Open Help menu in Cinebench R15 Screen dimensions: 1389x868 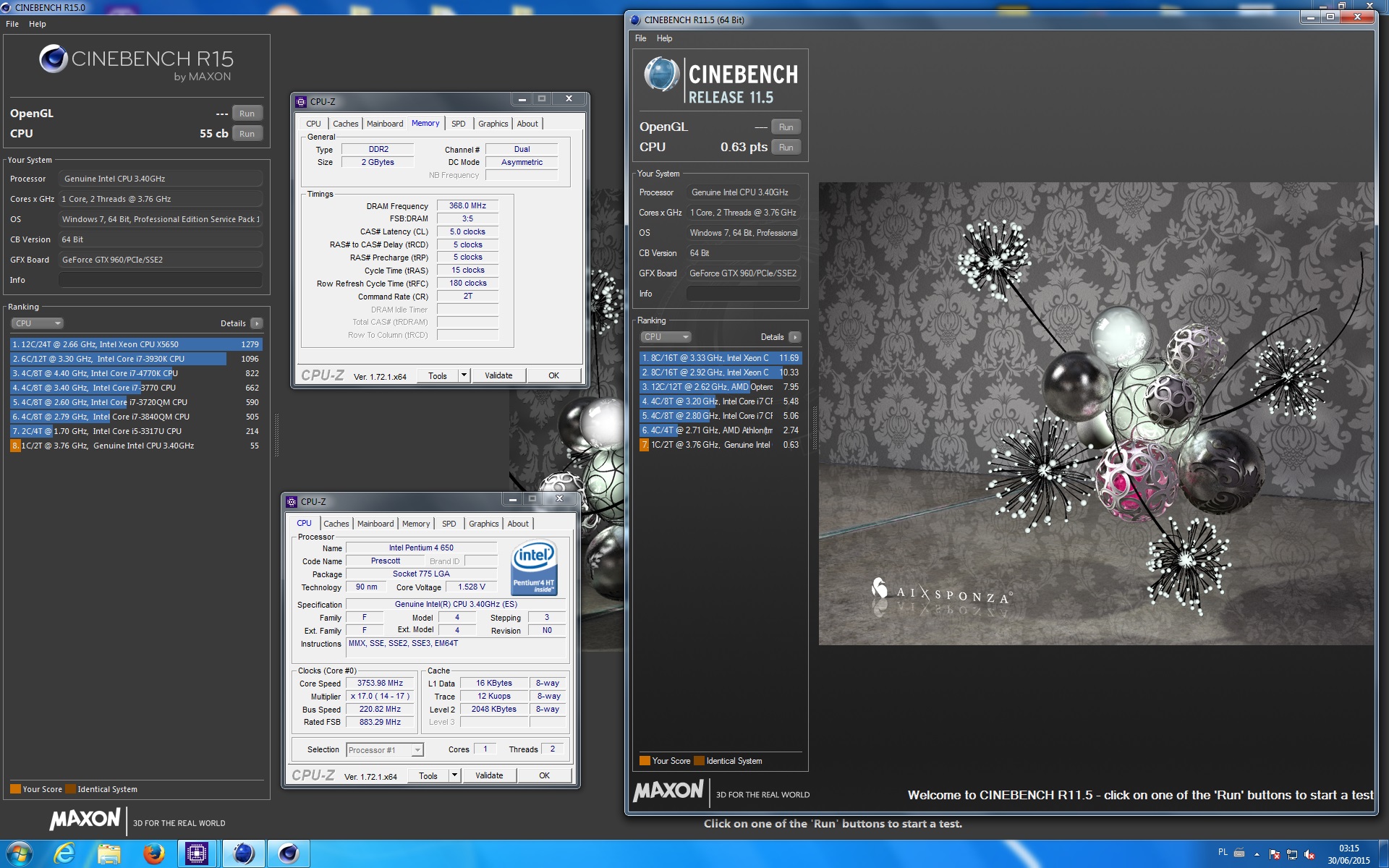tap(38, 24)
